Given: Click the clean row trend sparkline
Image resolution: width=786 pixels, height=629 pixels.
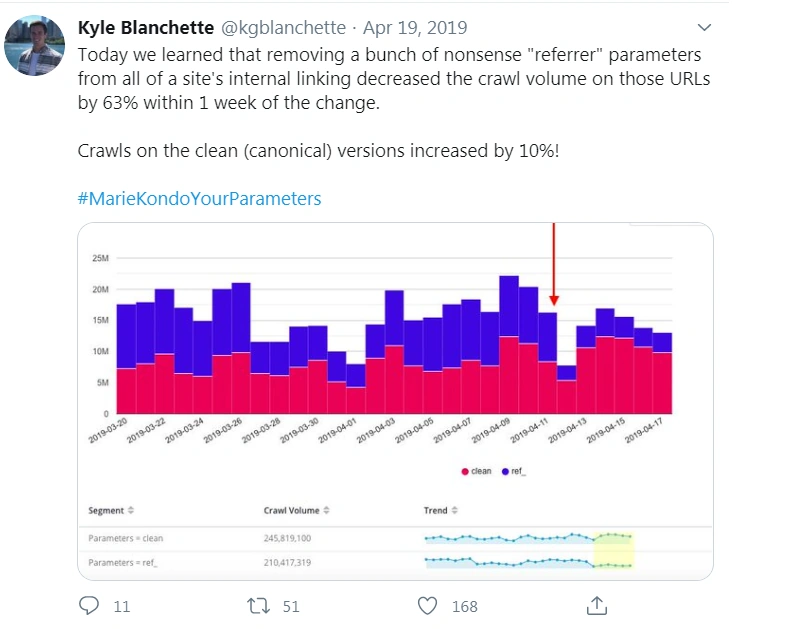Looking at the screenshot, I should tap(529, 537).
